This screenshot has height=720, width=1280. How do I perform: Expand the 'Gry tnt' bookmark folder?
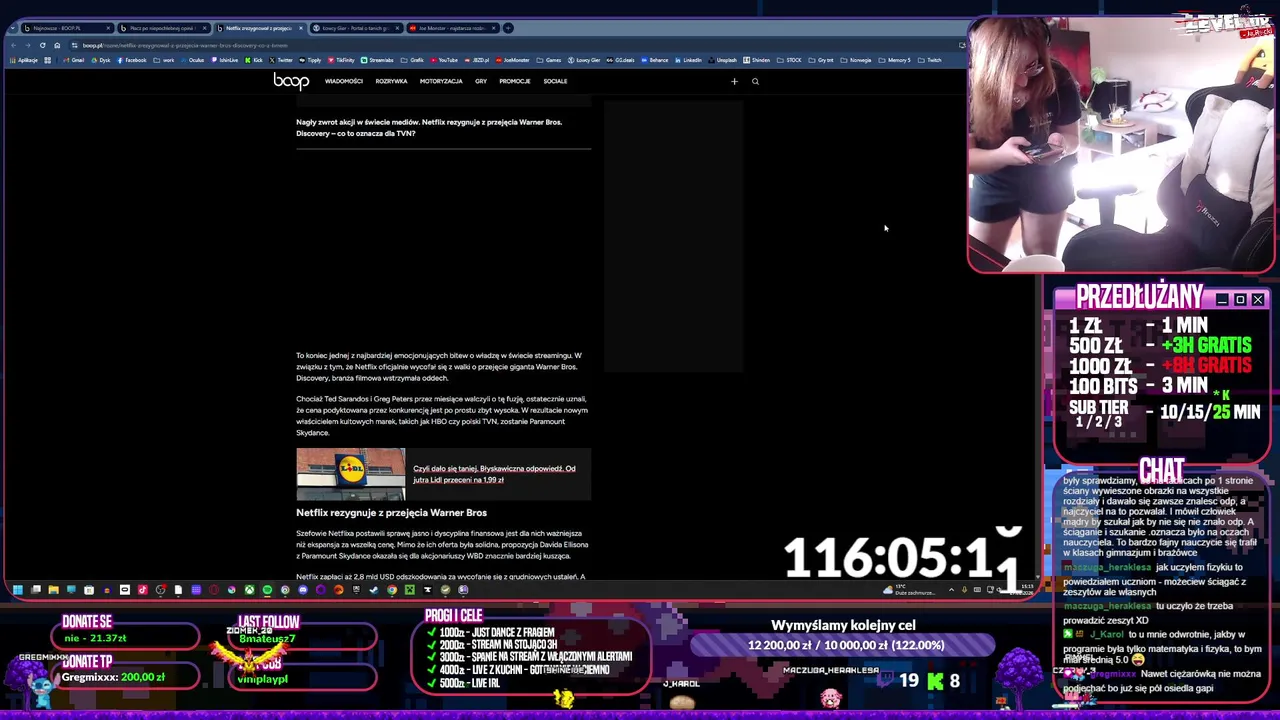pos(821,60)
